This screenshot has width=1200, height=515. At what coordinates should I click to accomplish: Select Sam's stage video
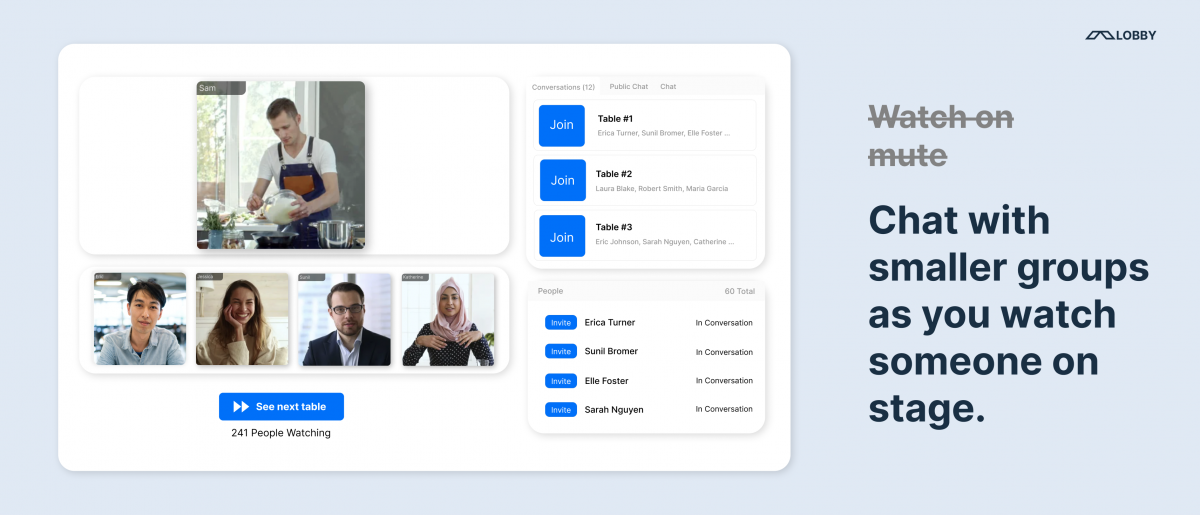click(281, 165)
